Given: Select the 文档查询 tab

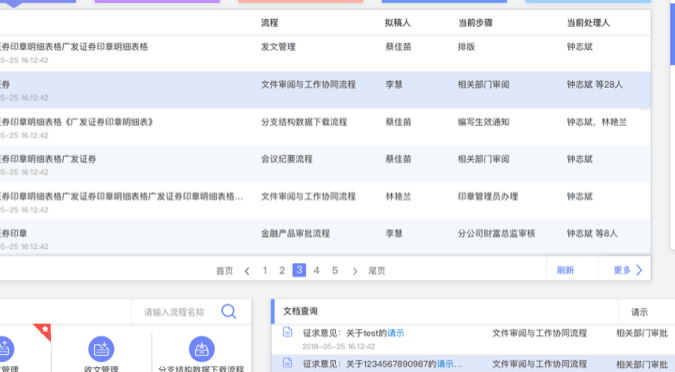Looking at the screenshot, I should tap(300, 311).
